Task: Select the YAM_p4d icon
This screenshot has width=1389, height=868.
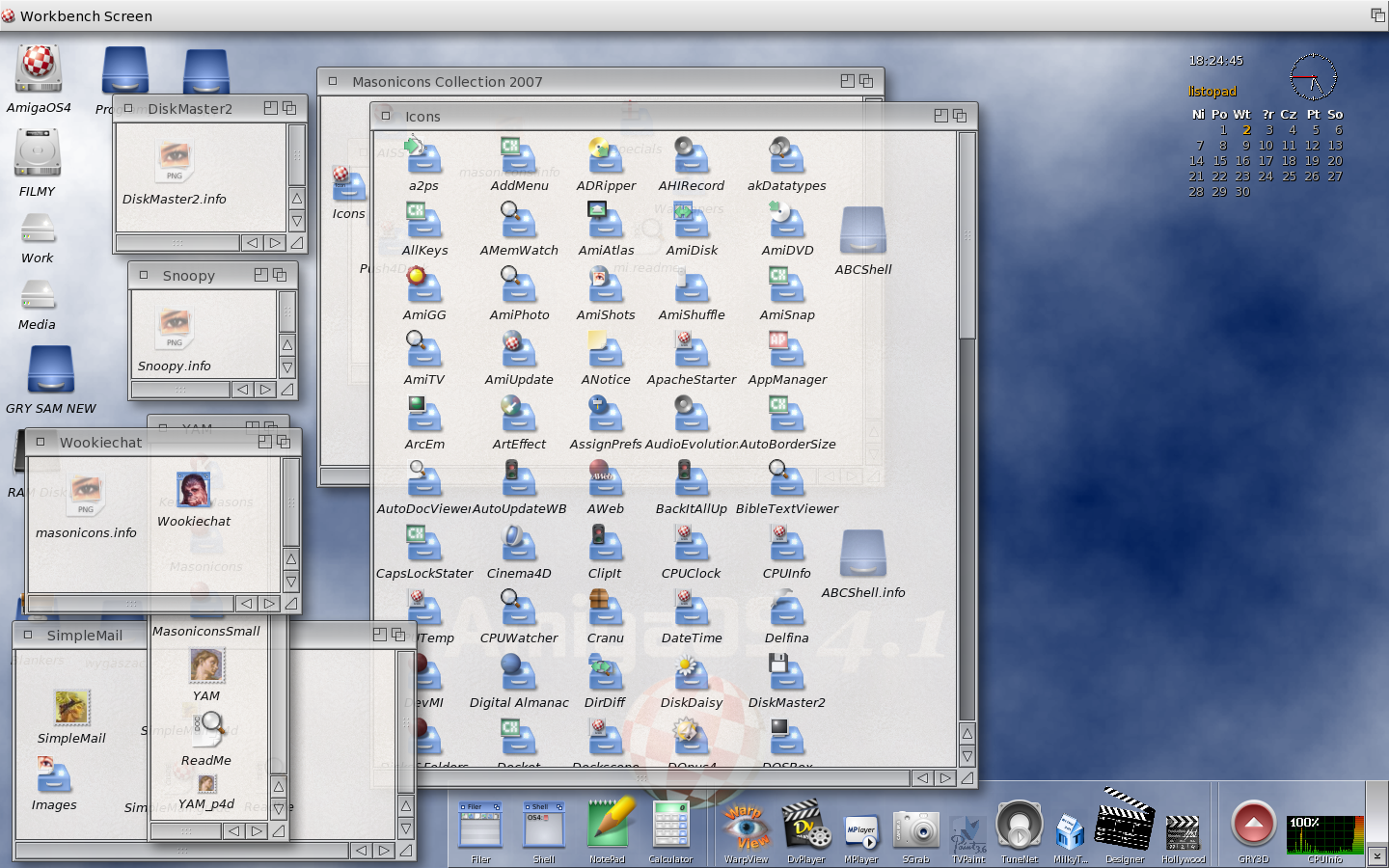Action: (x=206, y=784)
